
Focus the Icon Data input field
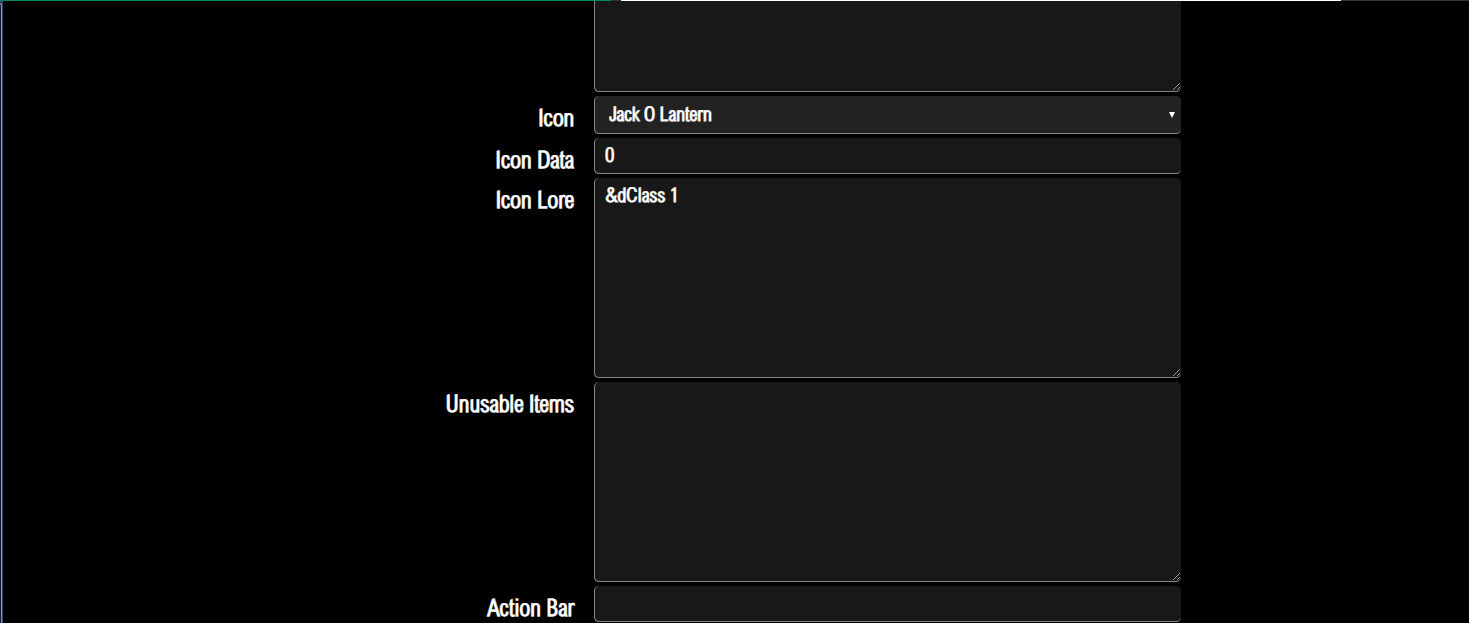coord(886,156)
